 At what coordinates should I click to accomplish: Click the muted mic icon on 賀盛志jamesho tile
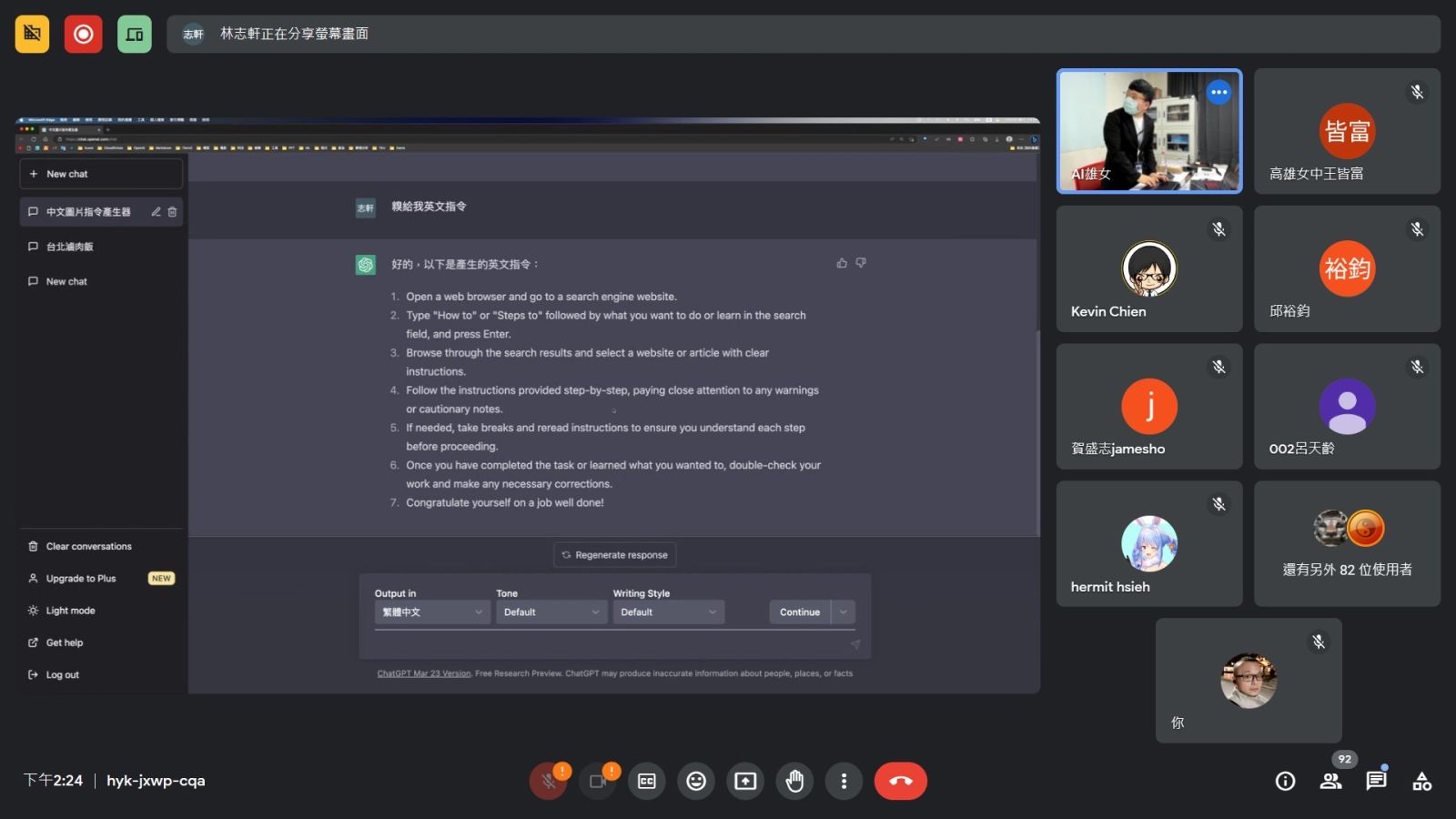click(x=1218, y=367)
